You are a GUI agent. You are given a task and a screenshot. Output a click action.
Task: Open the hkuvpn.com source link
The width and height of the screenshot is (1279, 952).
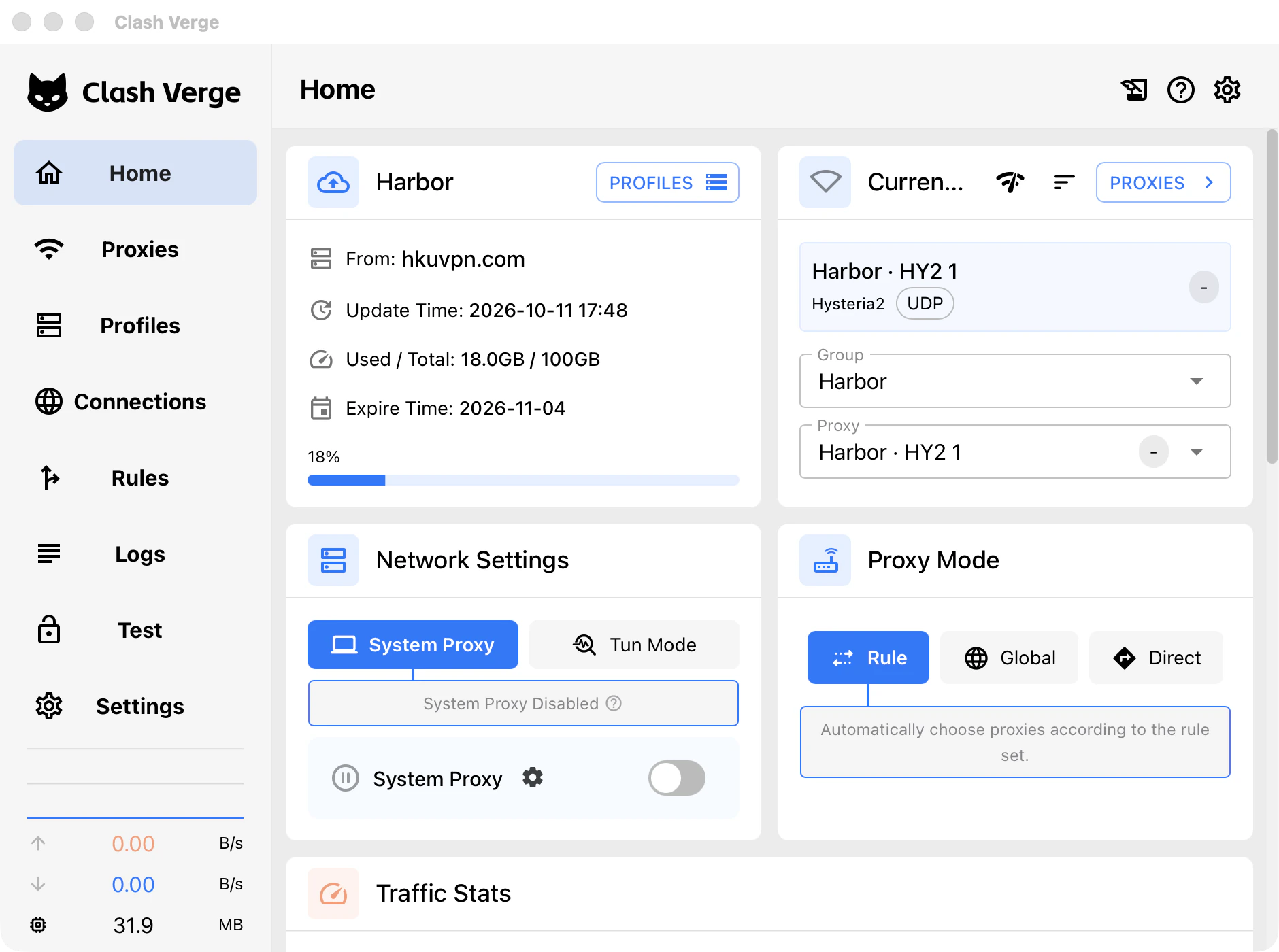click(463, 259)
